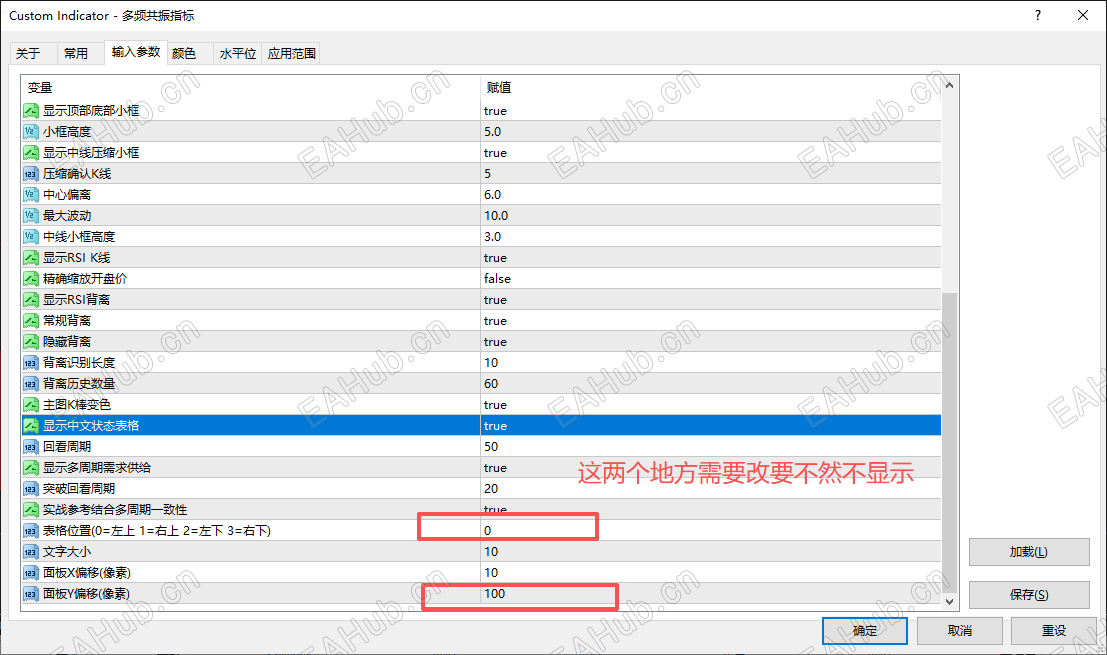The width and height of the screenshot is (1107, 655).
Task: Click the vertical scrollbar thumb
Action: click(x=950, y=443)
